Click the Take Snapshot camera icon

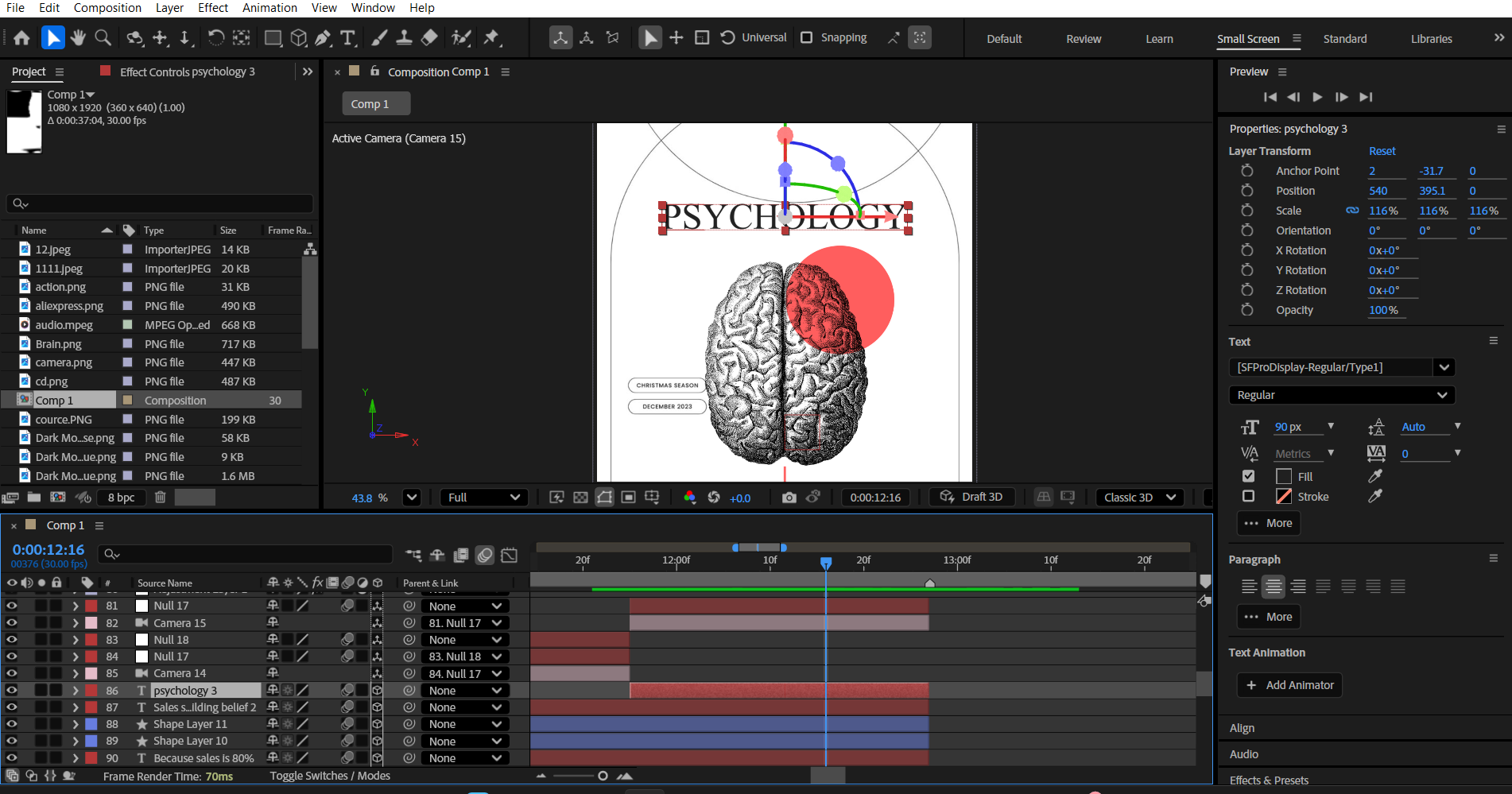click(789, 498)
